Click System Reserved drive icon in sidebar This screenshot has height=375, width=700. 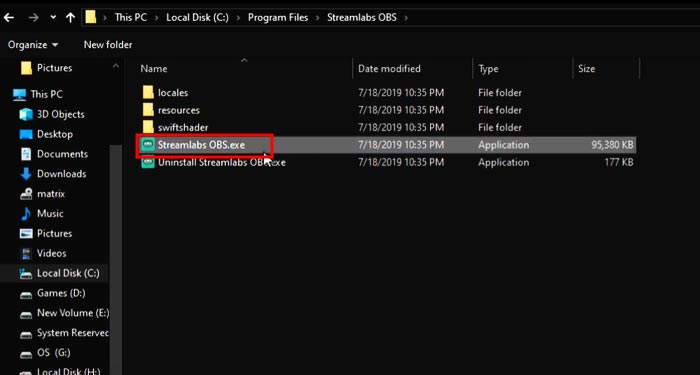pos(26,334)
